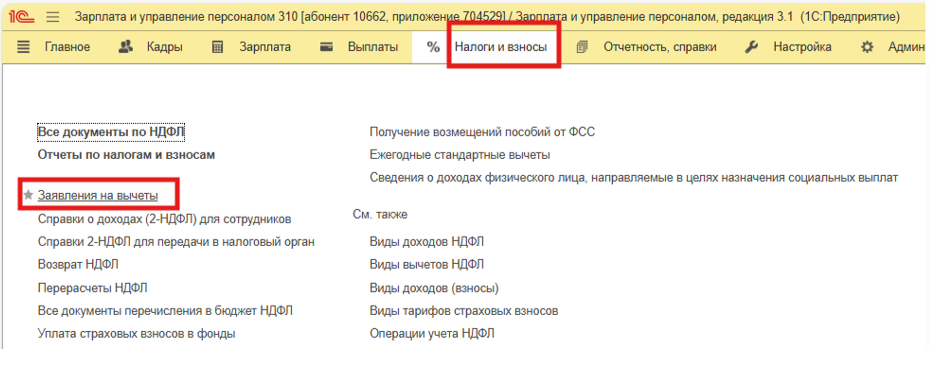Click the Отчетность documents icon

tap(582, 47)
